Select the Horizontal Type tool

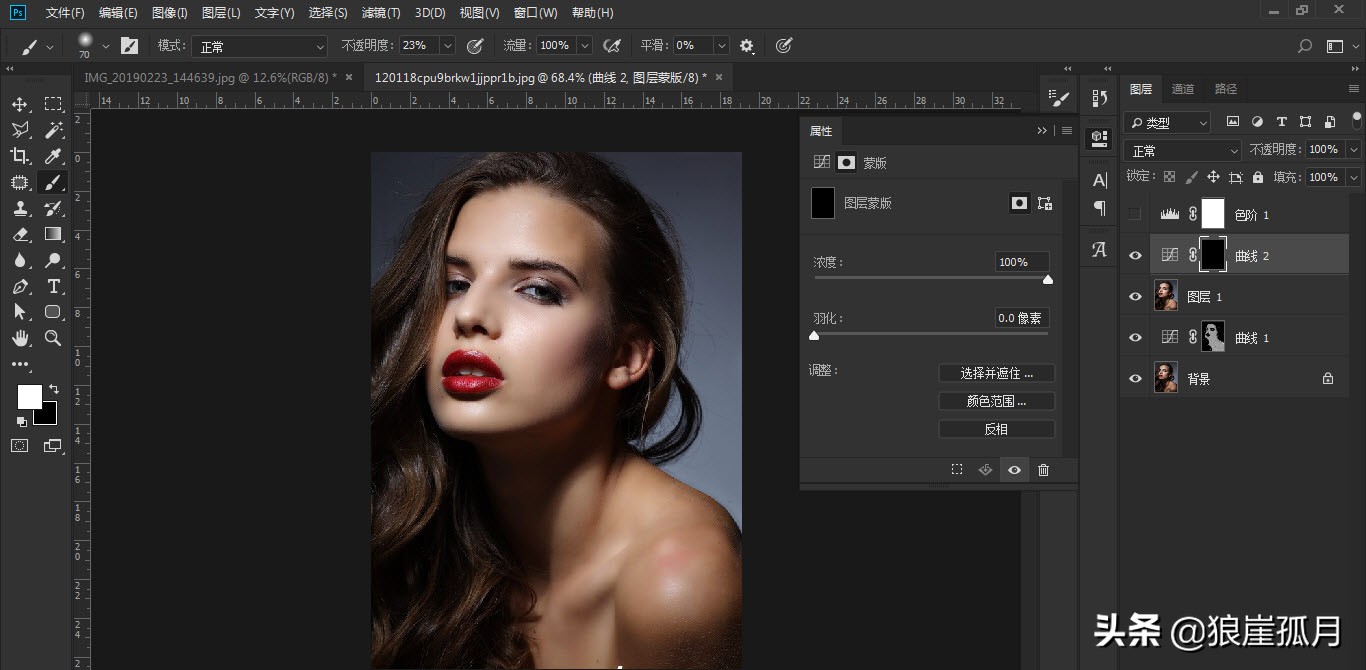pyautogui.click(x=53, y=286)
